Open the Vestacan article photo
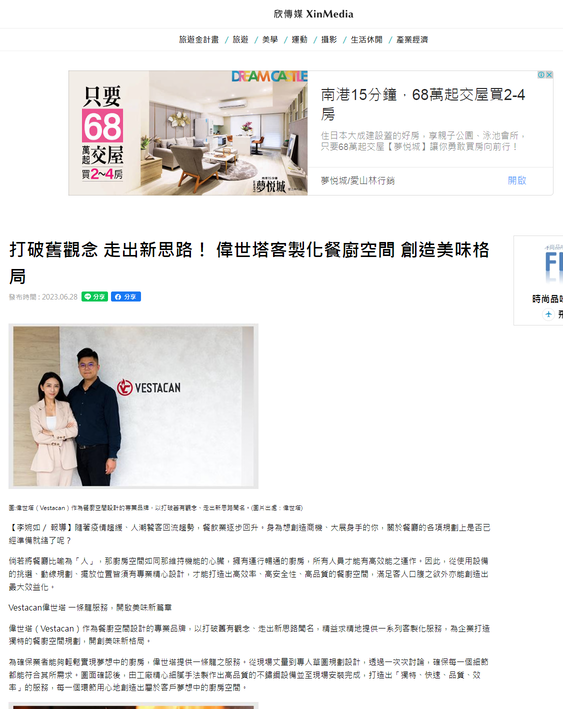The height and width of the screenshot is (709, 563). pyautogui.click(x=133, y=406)
